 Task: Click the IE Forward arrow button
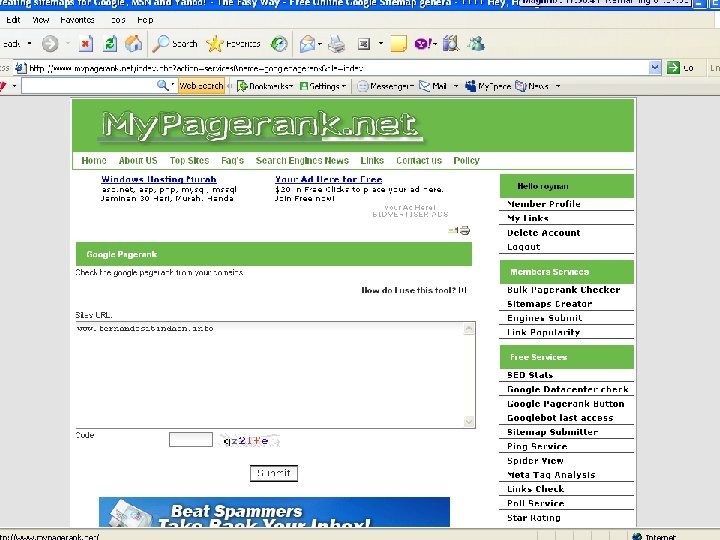50,44
